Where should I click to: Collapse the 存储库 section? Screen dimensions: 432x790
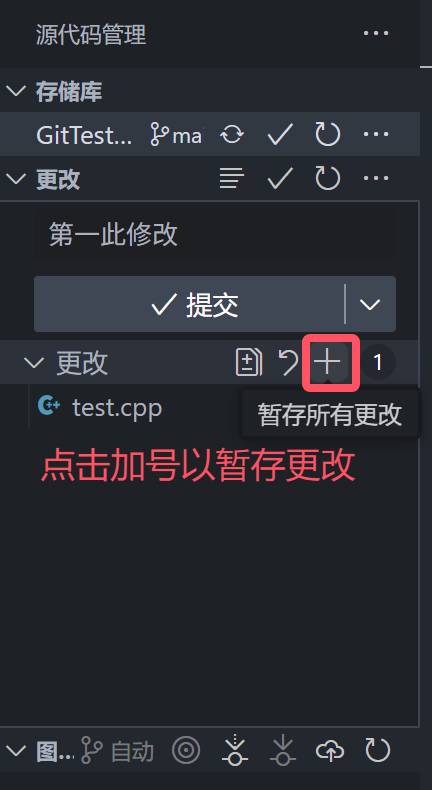click(16, 91)
